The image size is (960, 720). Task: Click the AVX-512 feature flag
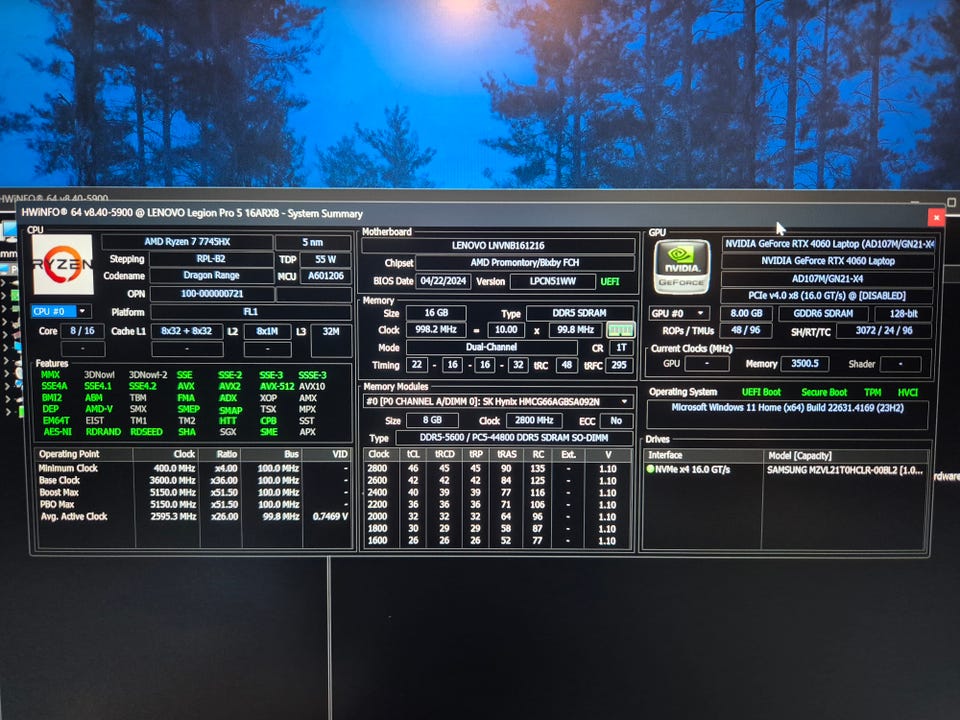[277, 386]
